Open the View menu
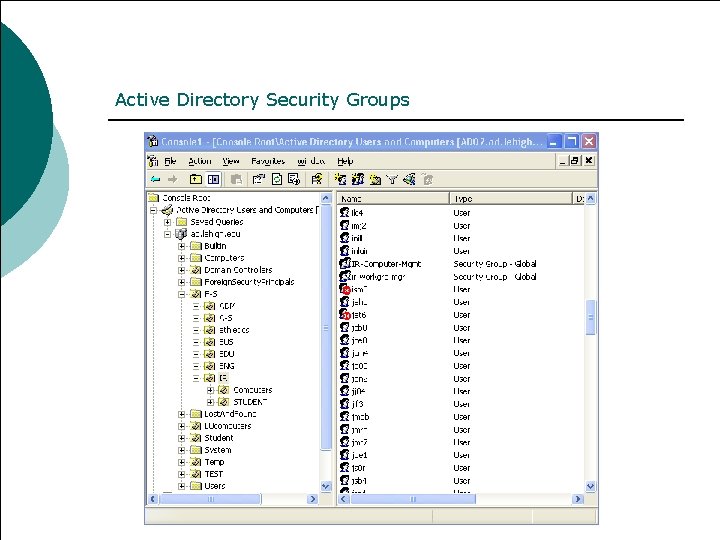 click(231, 161)
